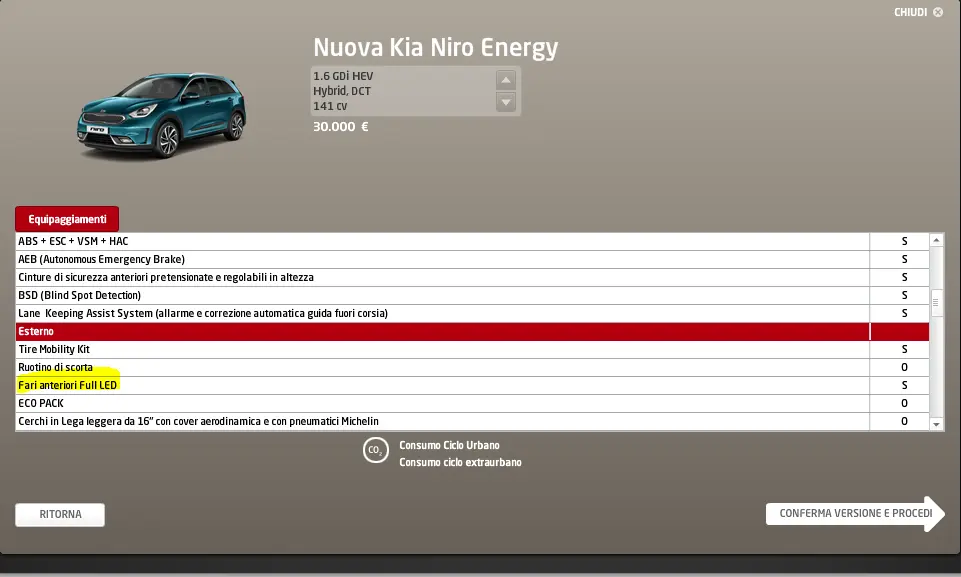Select the BSD (Blind Spot Detection) row
The height and width of the screenshot is (577, 961).
point(472,295)
